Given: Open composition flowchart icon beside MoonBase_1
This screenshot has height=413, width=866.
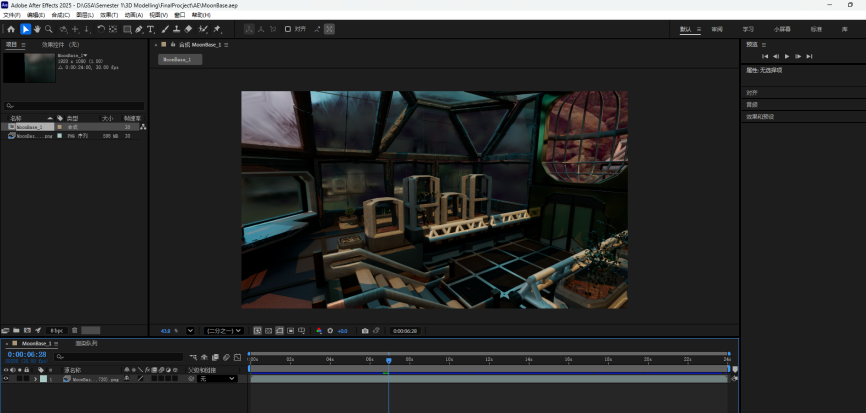Looking at the screenshot, I should click(x=144, y=127).
